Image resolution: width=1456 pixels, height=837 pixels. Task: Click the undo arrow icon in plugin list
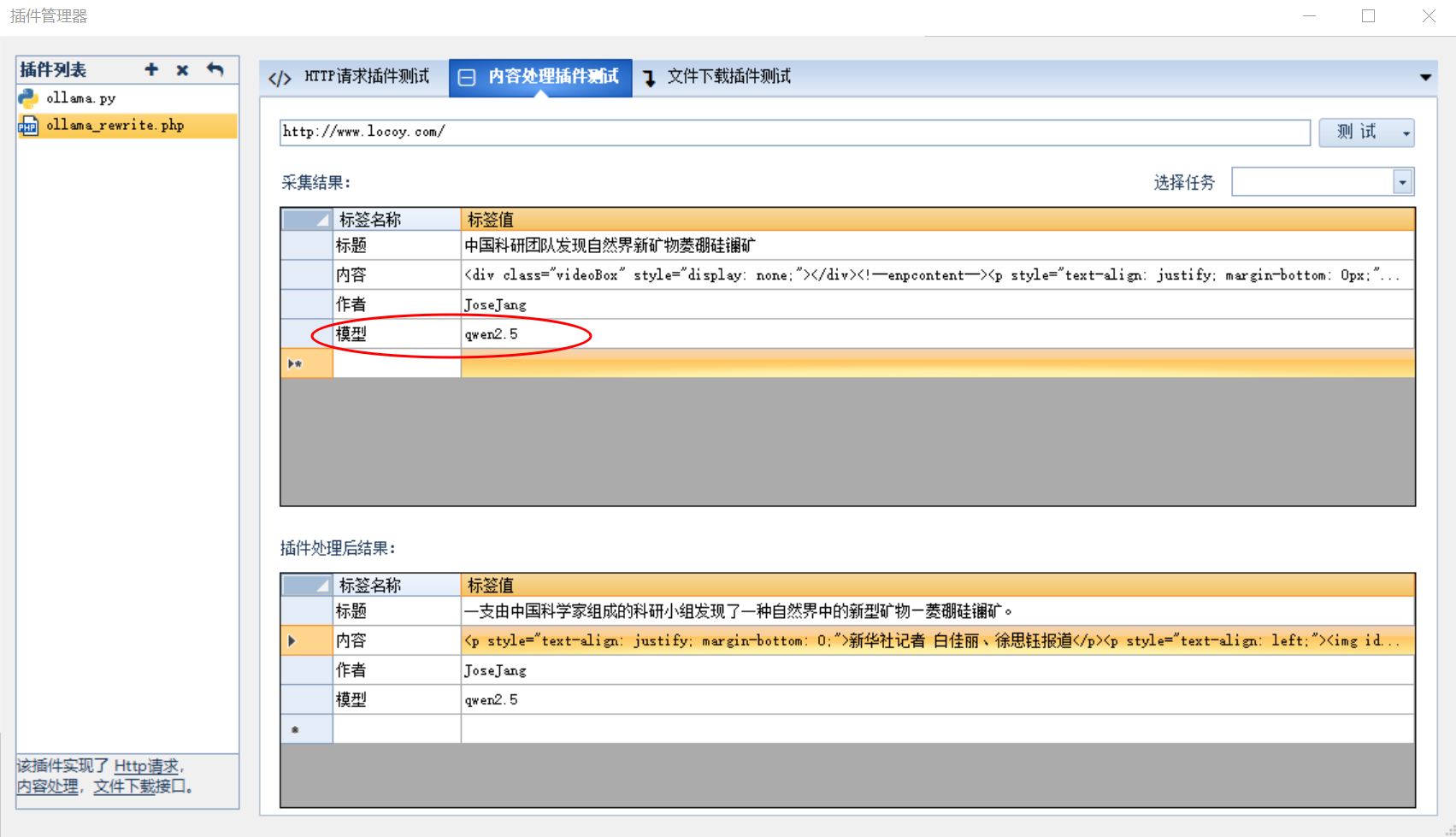(x=215, y=70)
